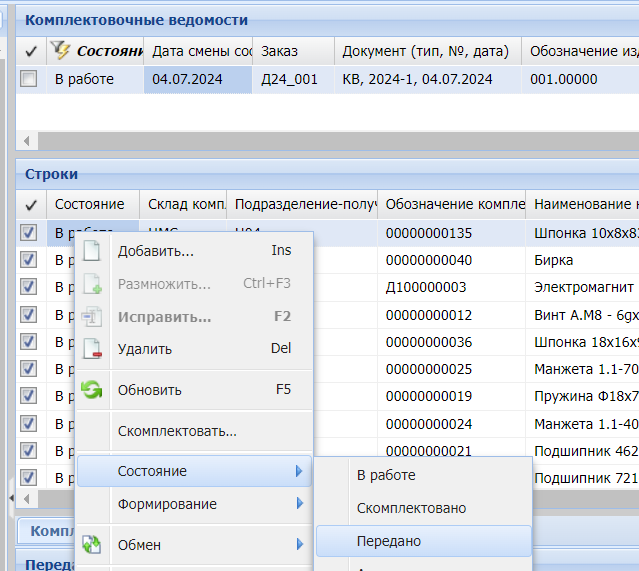639x571 pixels.
Task: Sort by the Заказ column header
Action: (291, 51)
